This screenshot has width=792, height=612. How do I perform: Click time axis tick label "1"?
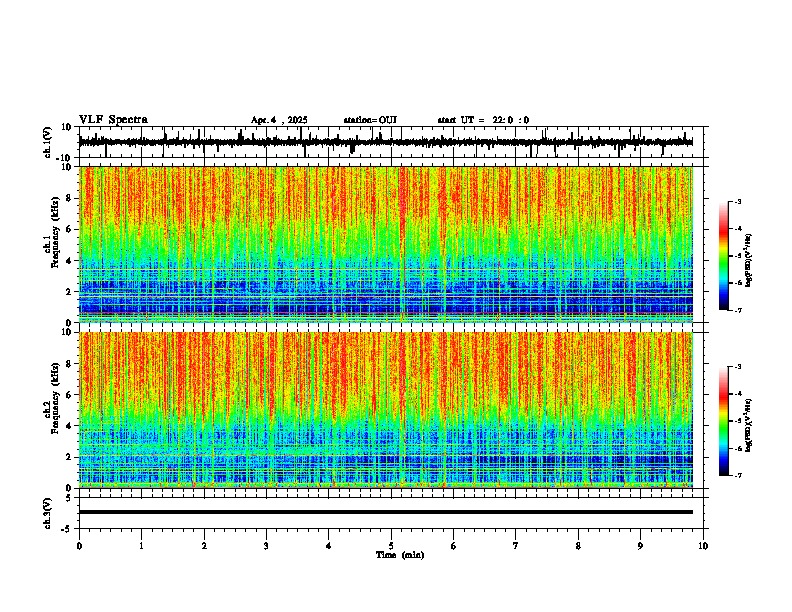coord(141,546)
